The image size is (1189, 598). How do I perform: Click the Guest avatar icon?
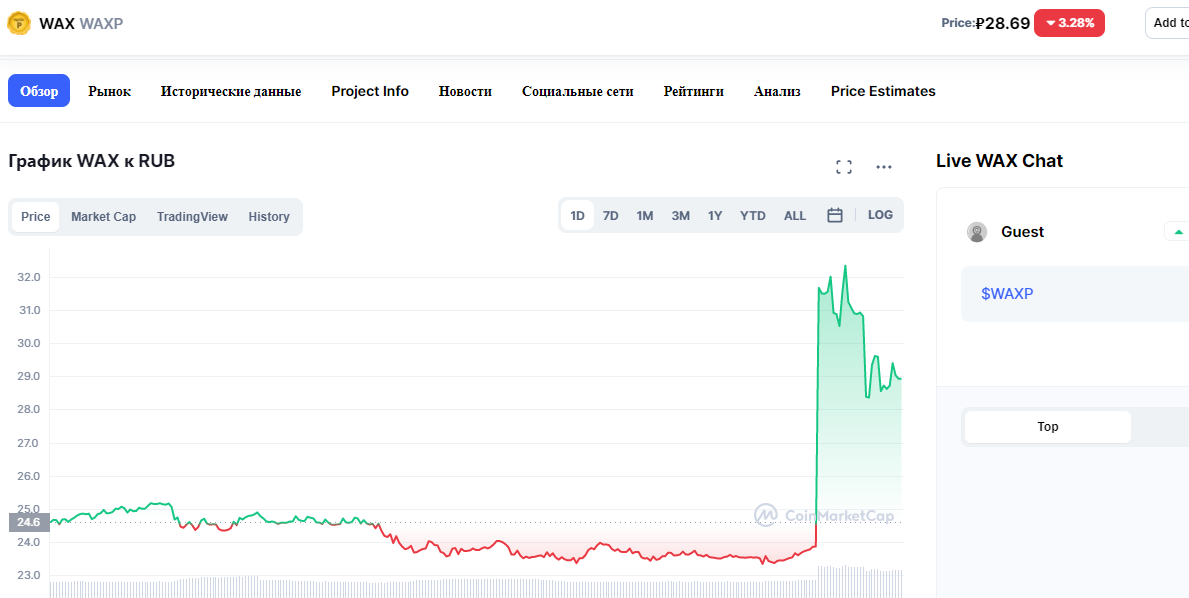point(977,232)
